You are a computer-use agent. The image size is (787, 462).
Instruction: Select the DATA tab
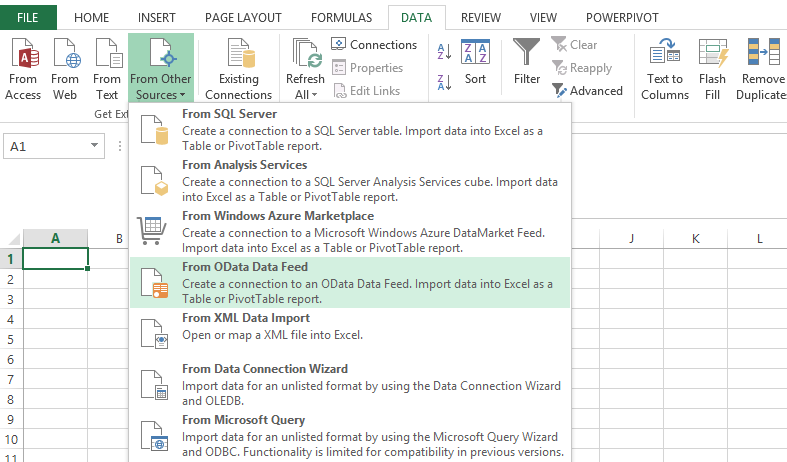(417, 18)
